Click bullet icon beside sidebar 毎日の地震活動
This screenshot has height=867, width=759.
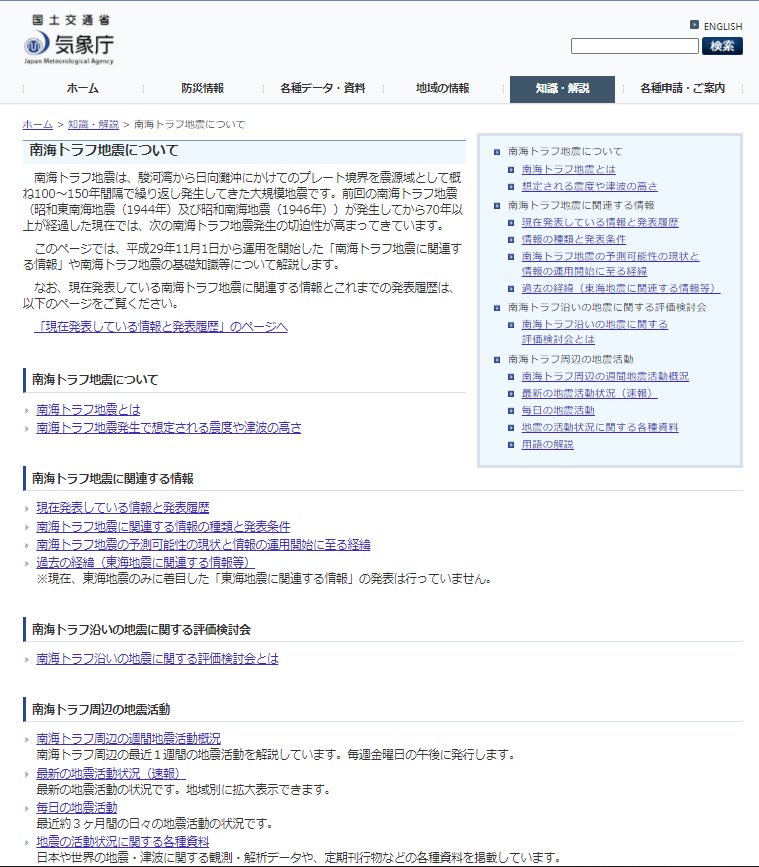(511, 410)
